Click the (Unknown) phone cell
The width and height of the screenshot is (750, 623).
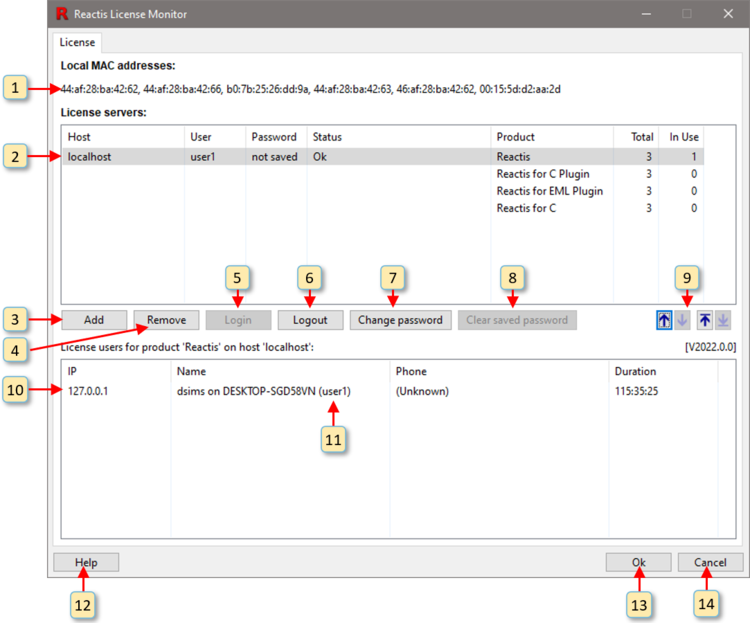(x=422, y=391)
